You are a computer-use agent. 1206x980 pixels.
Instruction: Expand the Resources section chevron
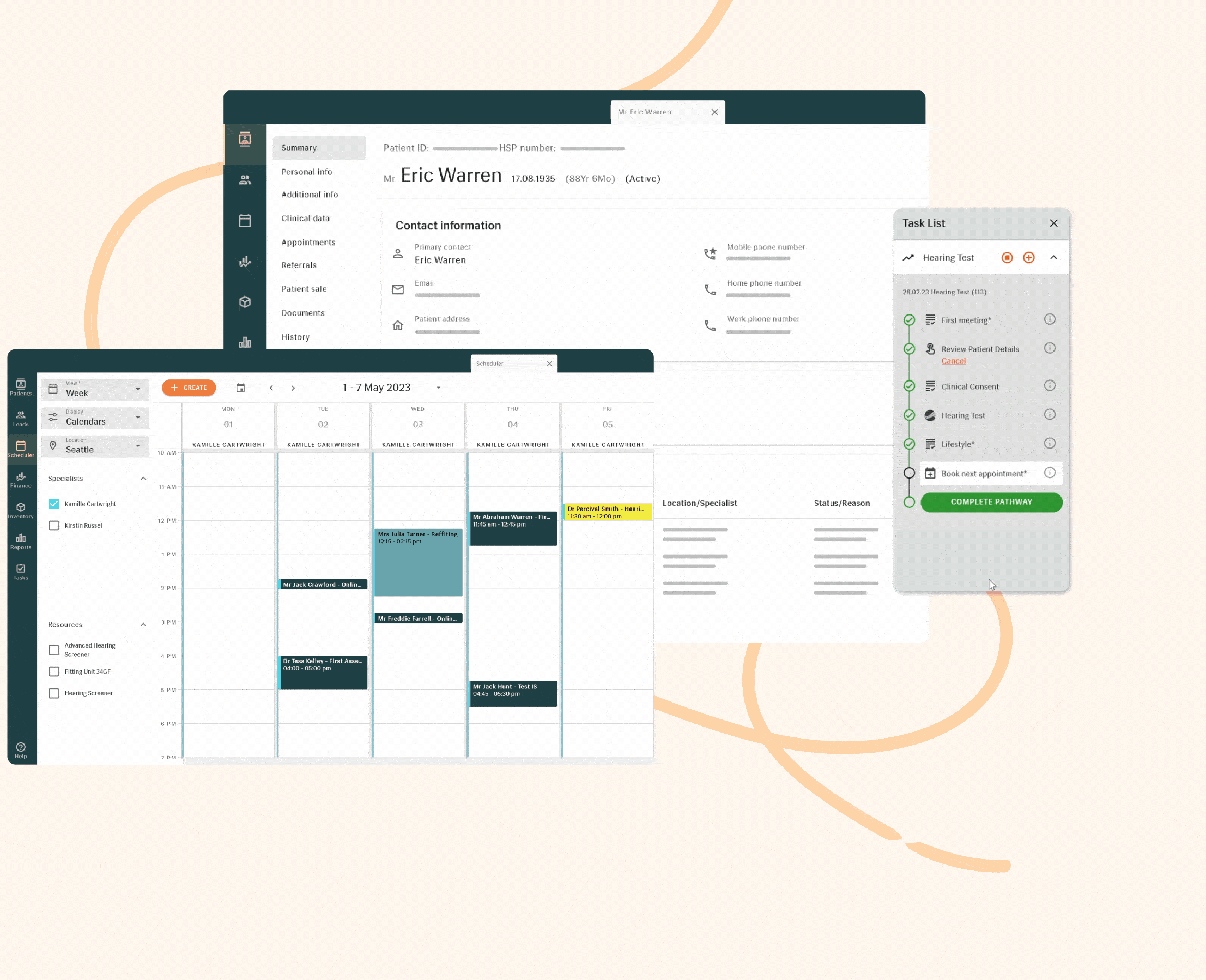143,623
